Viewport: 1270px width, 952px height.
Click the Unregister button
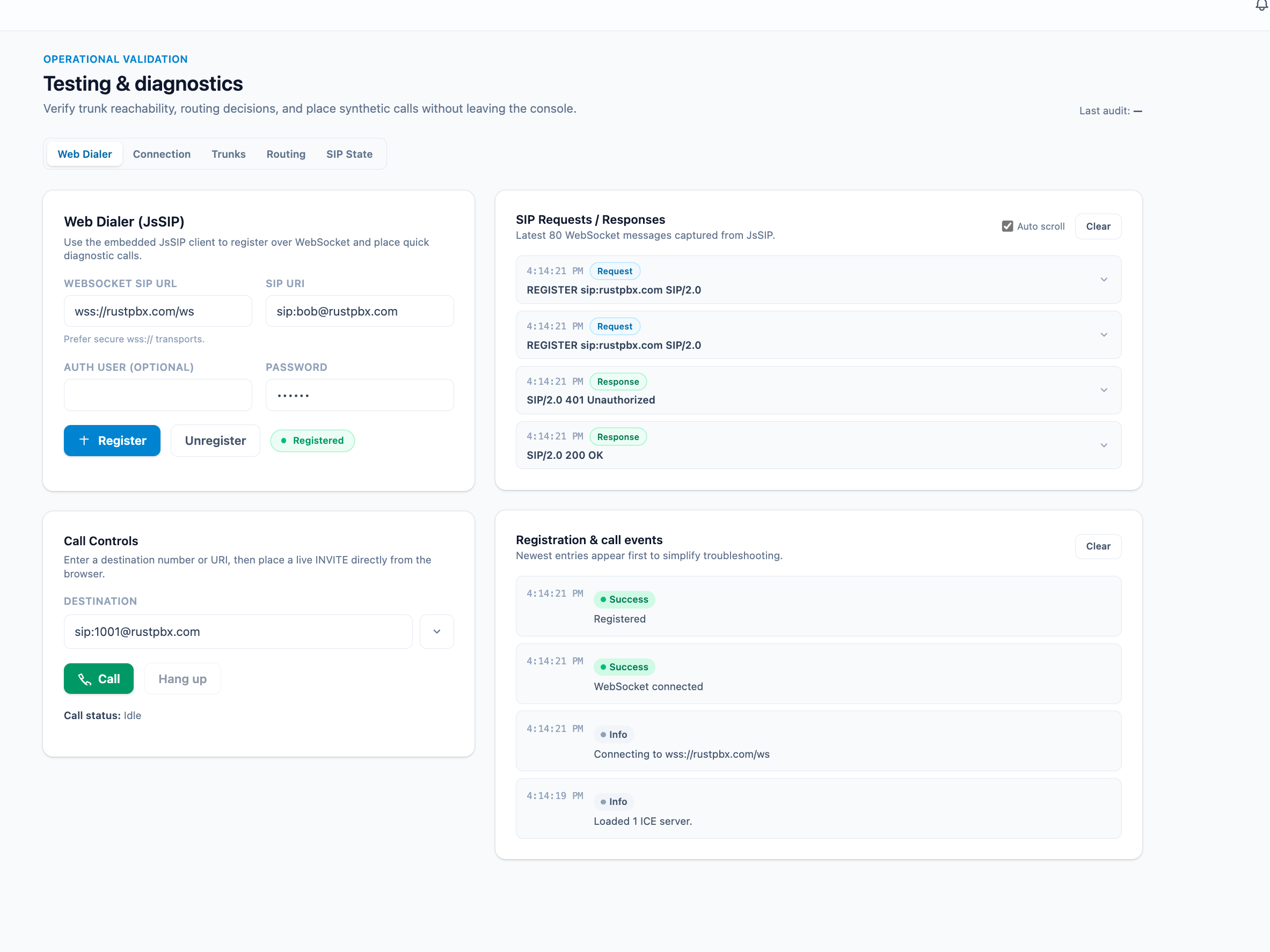215,440
